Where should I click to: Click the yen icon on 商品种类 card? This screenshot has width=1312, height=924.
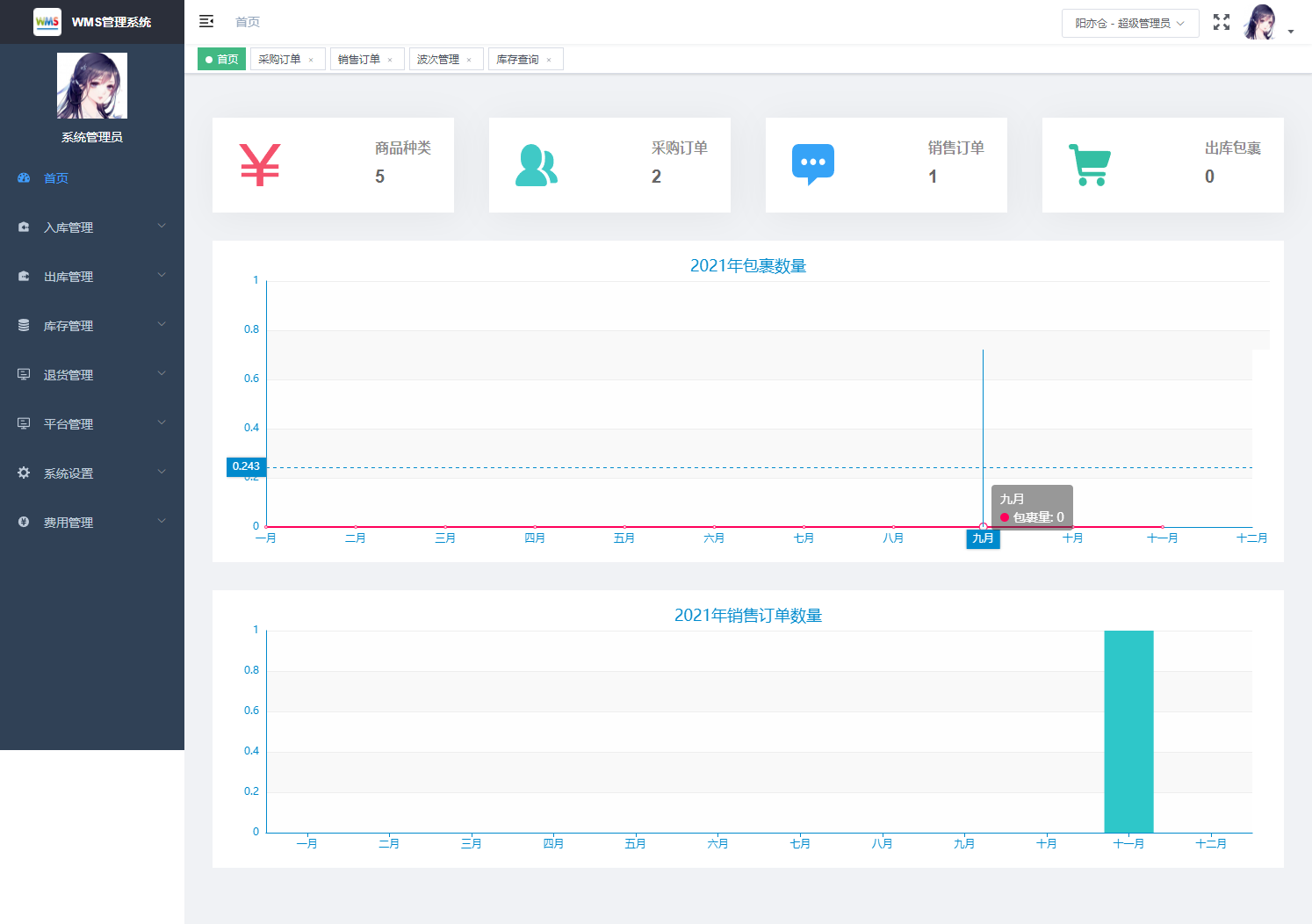[x=260, y=165]
